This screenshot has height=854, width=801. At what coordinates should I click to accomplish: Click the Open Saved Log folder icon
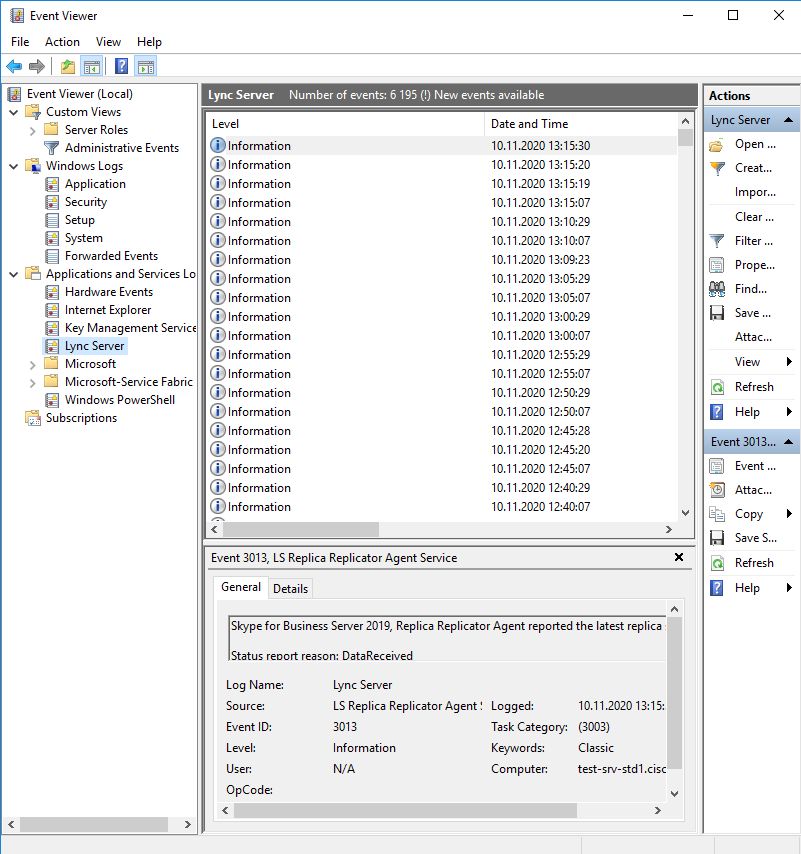click(x=717, y=145)
